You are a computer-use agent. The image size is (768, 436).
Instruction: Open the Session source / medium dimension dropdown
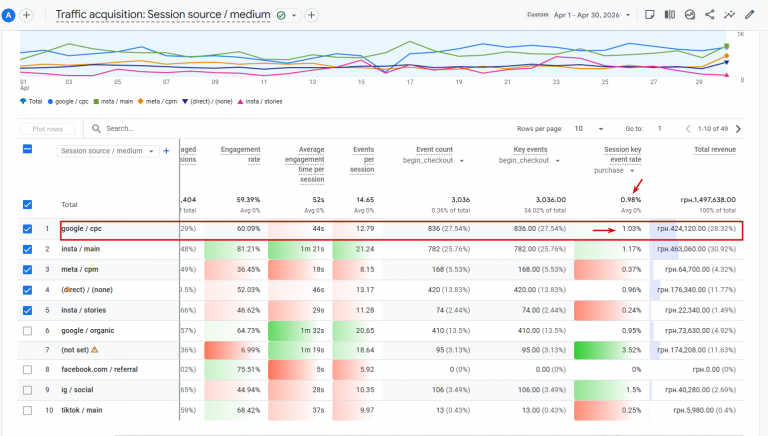coord(108,151)
